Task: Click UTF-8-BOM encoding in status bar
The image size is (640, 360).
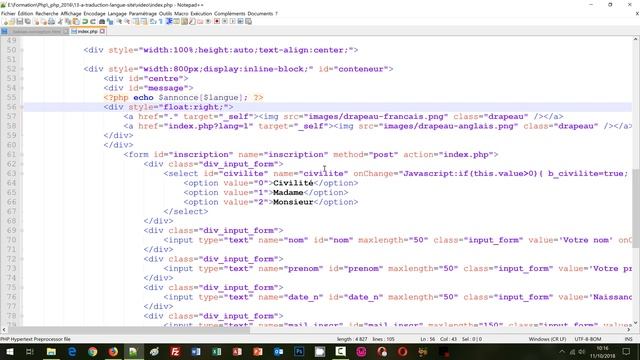Action: [x=588, y=339]
